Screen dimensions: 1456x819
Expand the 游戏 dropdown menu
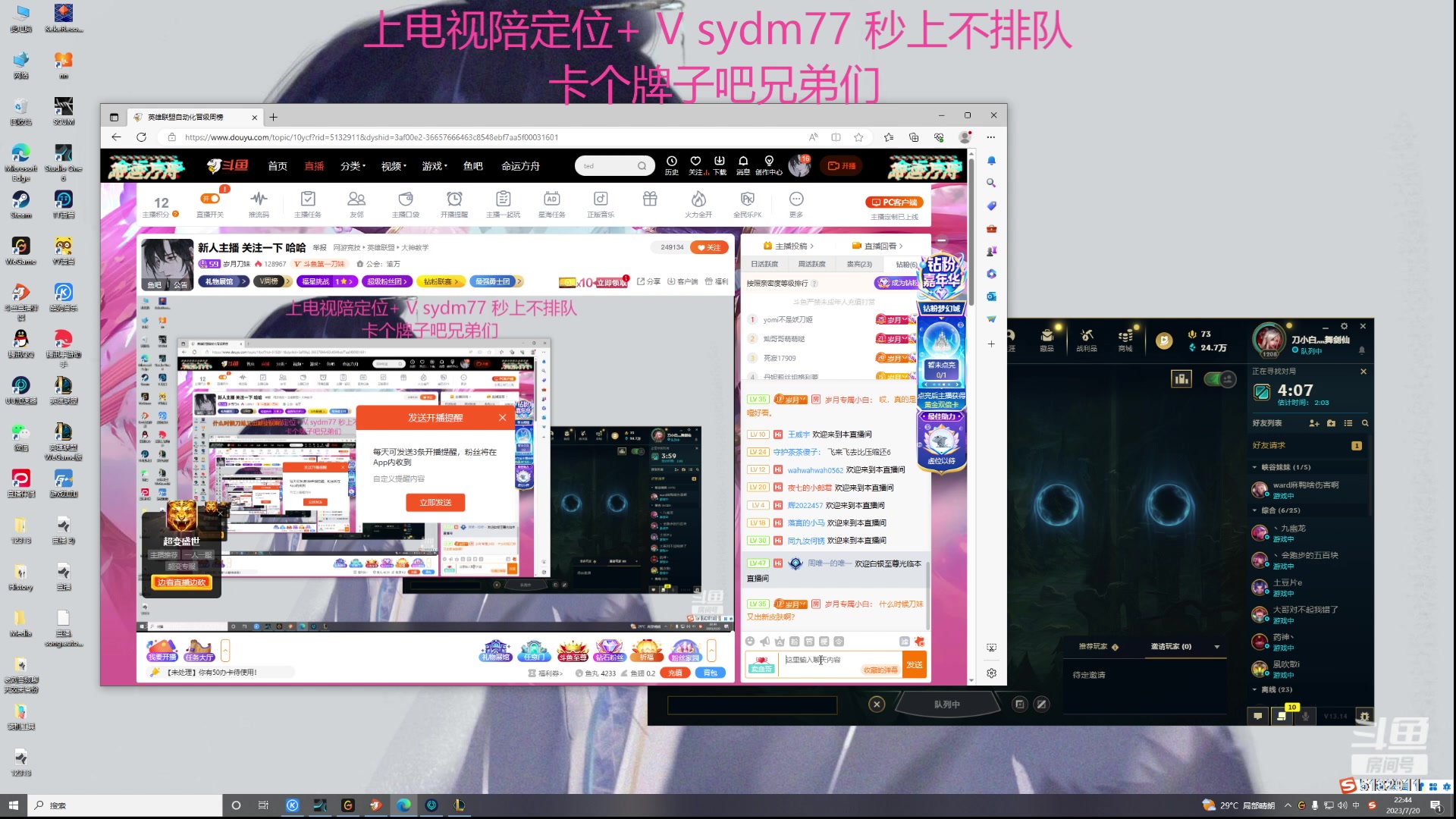(435, 166)
